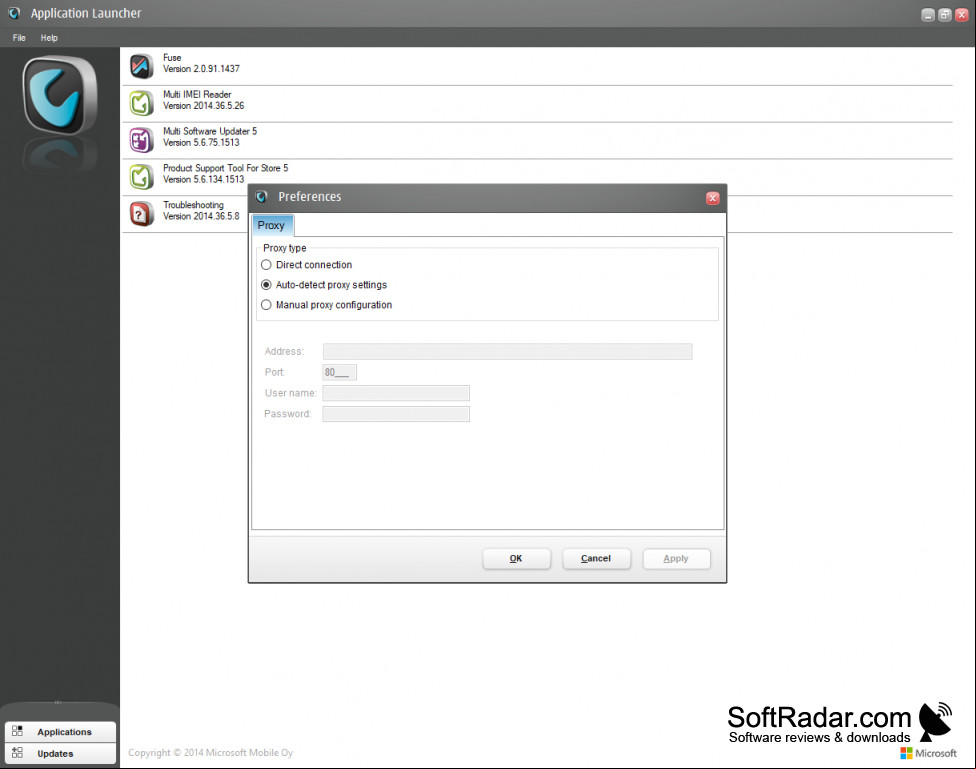Screen dimensions: 976x769
Task: Open the Help menu
Action: point(49,38)
